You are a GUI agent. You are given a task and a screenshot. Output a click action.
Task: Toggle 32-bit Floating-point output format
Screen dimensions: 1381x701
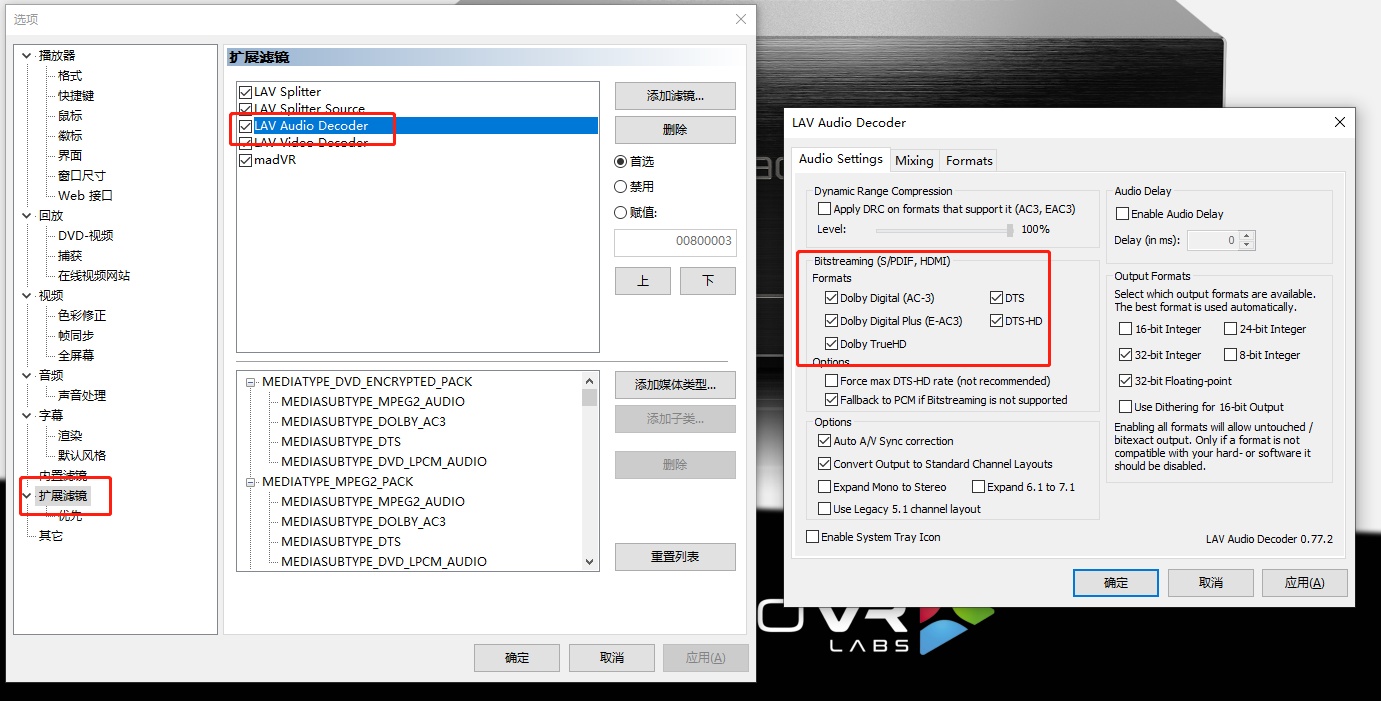coord(1126,381)
